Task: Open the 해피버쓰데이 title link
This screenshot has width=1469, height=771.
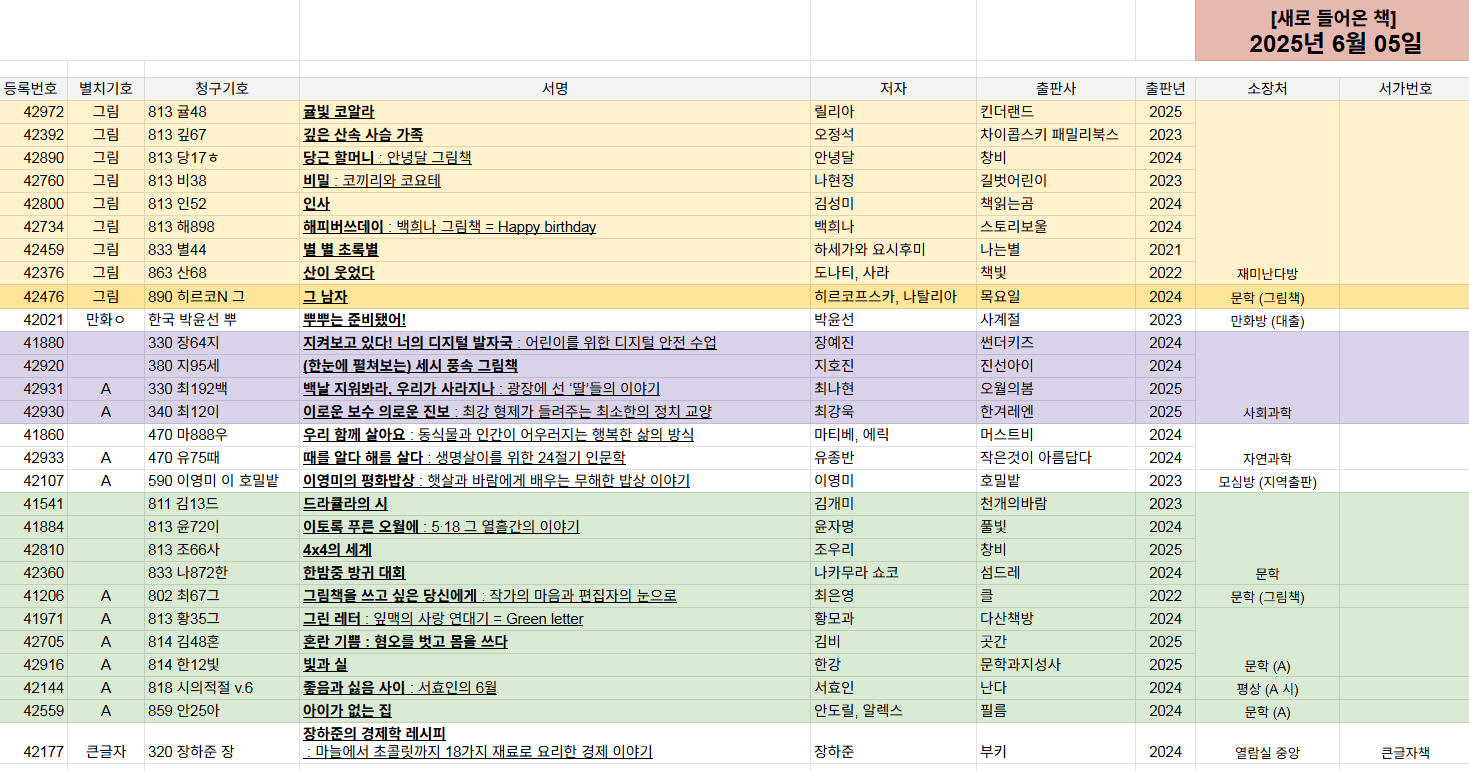Action: [x=449, y=227]
